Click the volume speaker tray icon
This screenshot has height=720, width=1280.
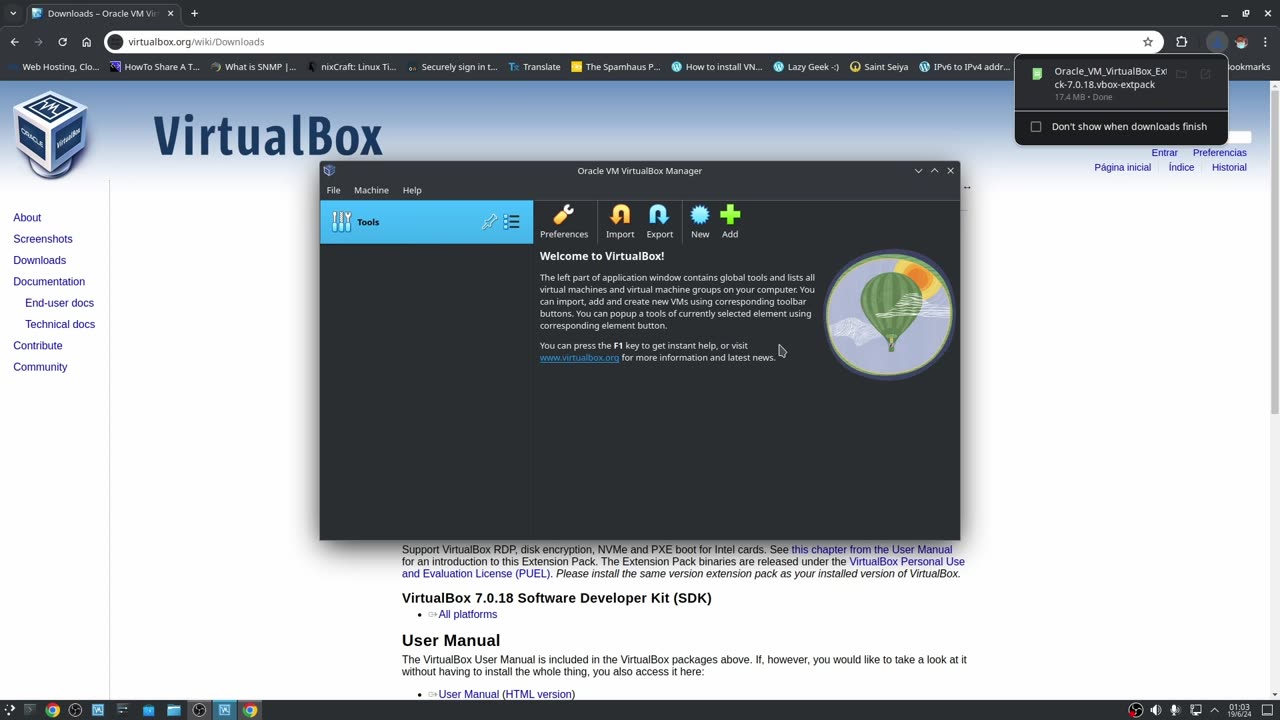coord(1156,710)
